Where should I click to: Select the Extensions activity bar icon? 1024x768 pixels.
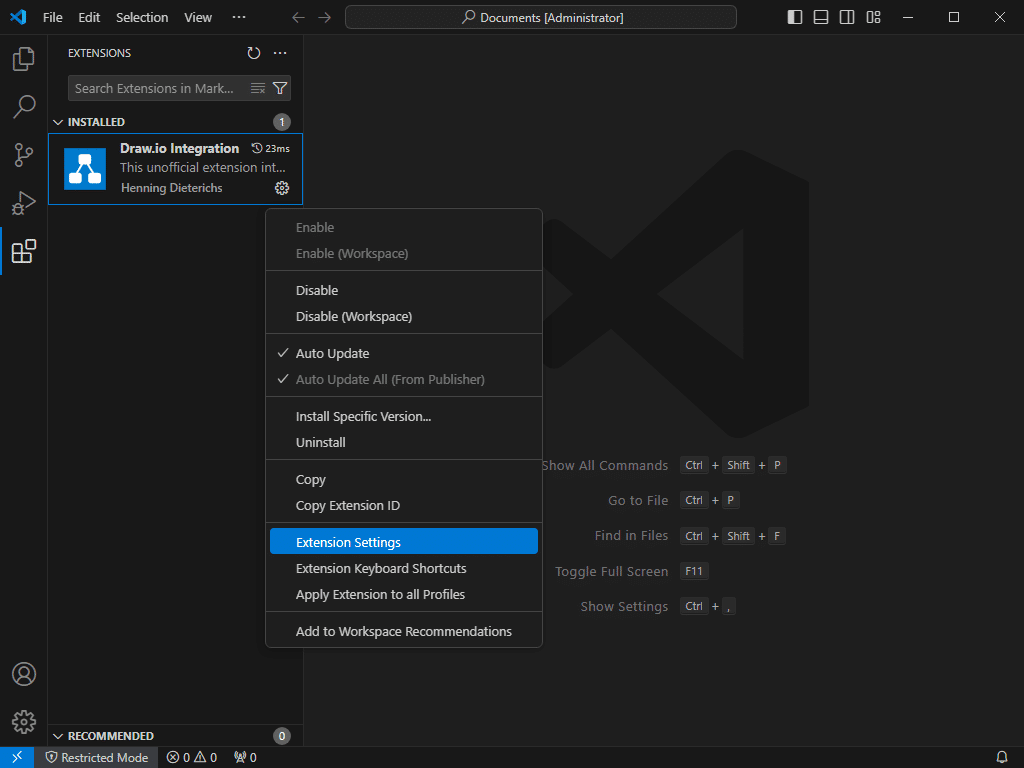24,251
